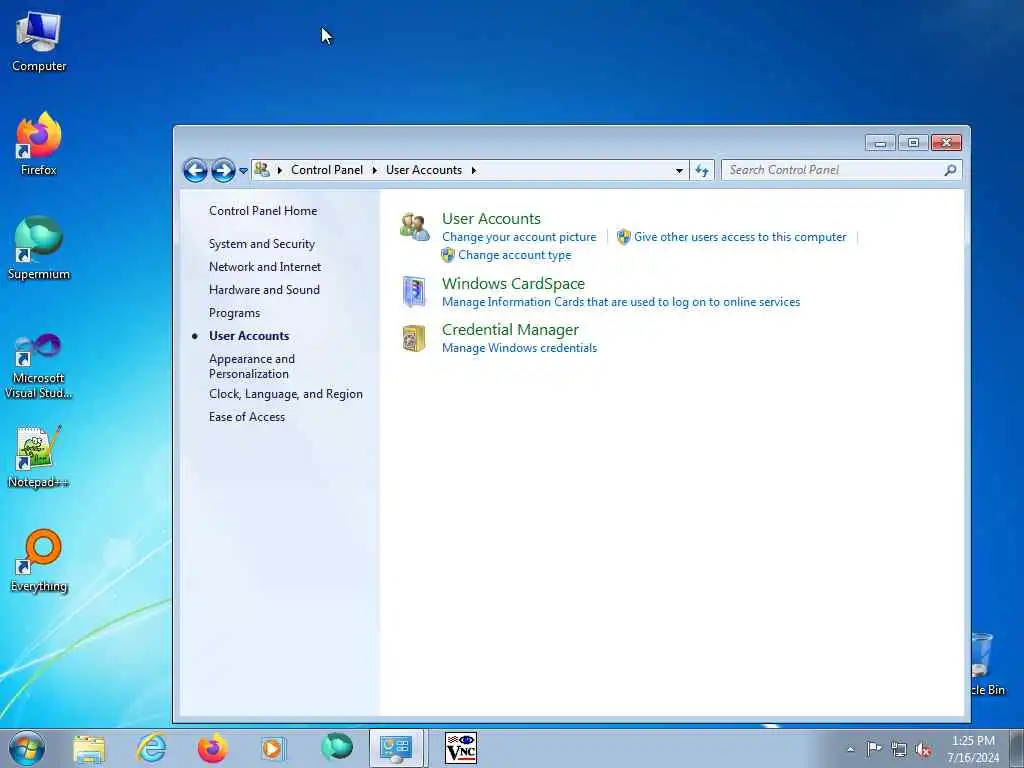The image size is (1024, 768).
Task: Click the address bar User Accounts icon
Action: tap(262, 170)
